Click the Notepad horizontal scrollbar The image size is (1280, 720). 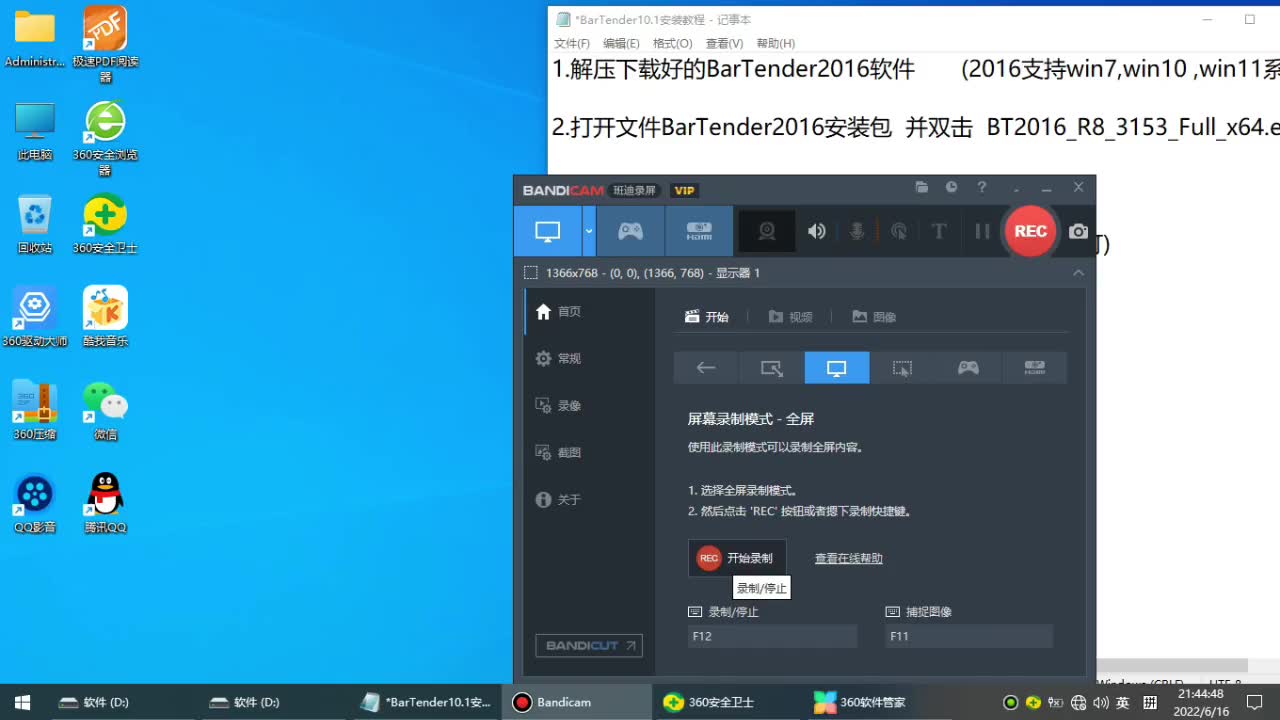(x=1172, y=666)
